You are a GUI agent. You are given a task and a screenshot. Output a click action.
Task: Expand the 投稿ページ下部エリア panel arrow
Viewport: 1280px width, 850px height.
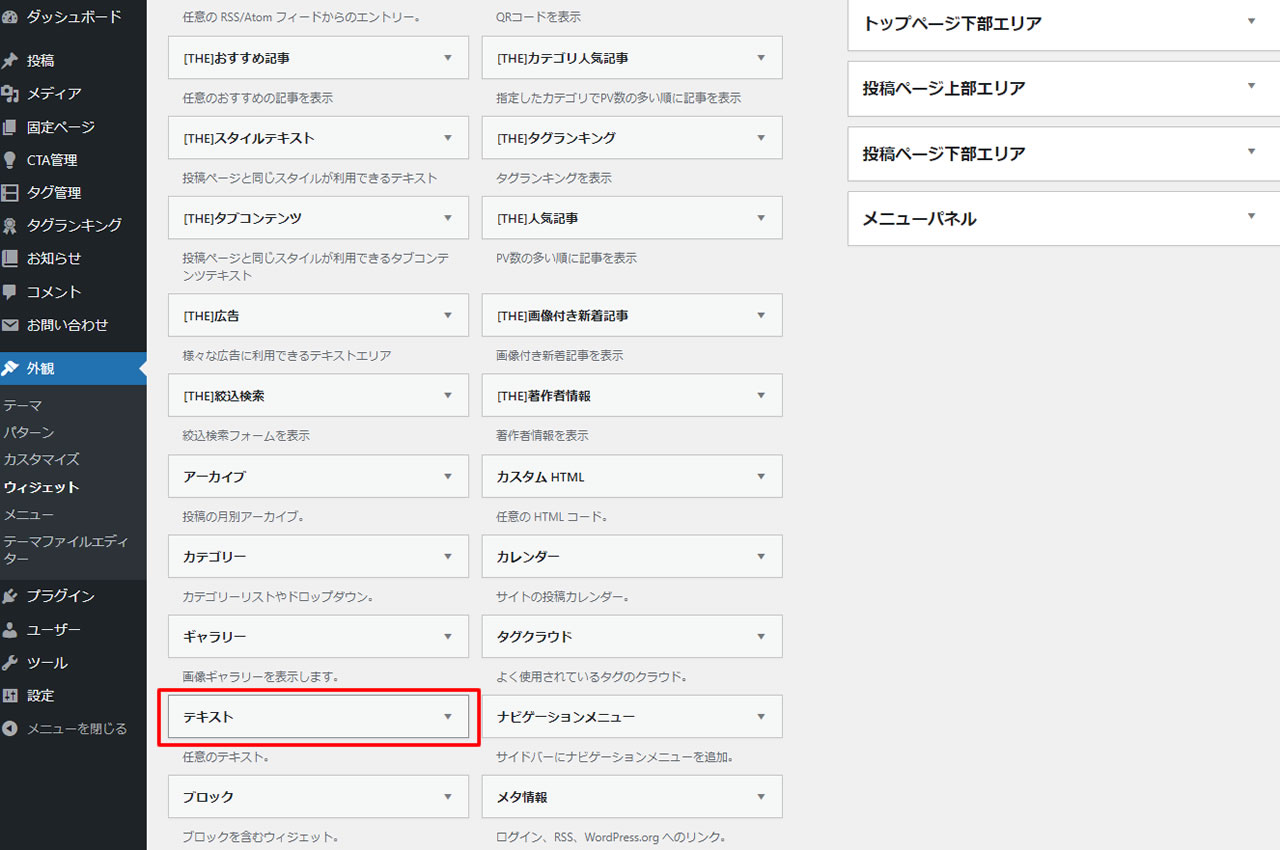(1251, 151)
